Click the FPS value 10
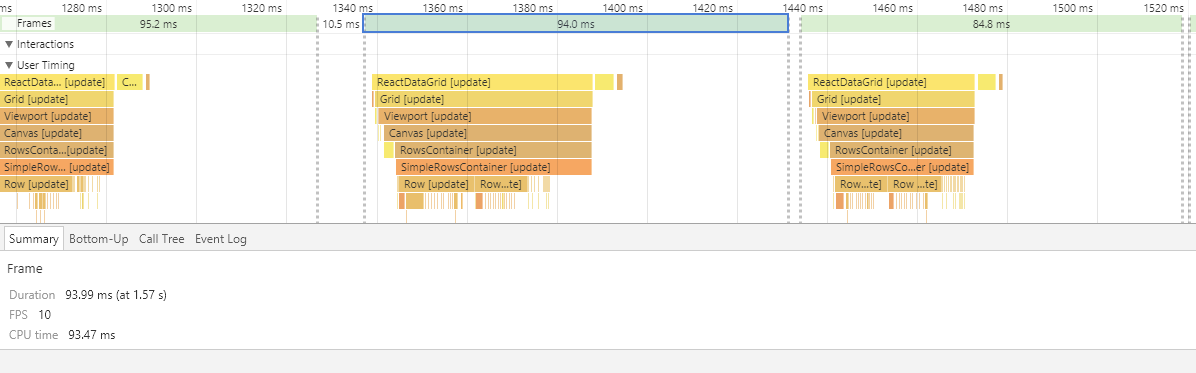 click(45, 314)
